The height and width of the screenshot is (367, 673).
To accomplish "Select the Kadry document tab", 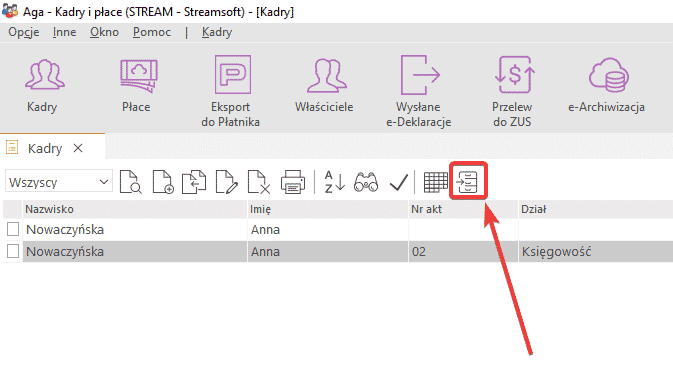I will point(45,149).
